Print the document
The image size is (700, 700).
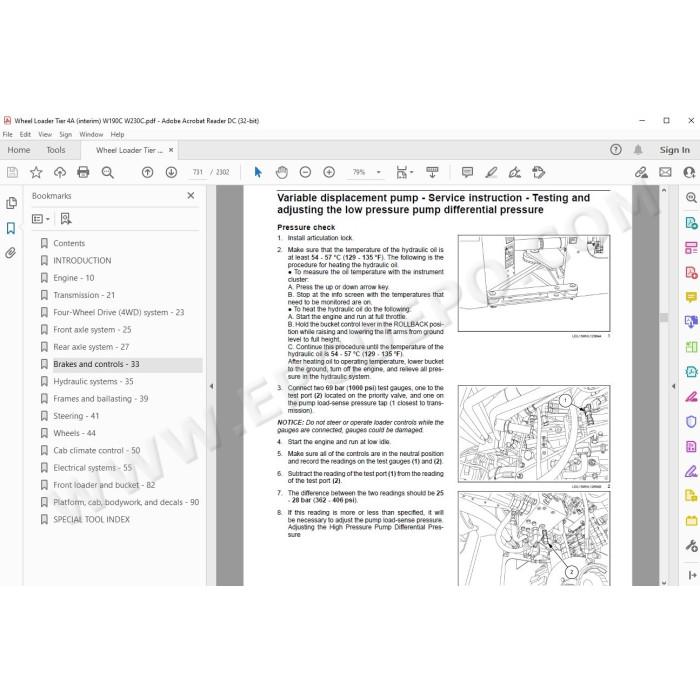(83, 172)
